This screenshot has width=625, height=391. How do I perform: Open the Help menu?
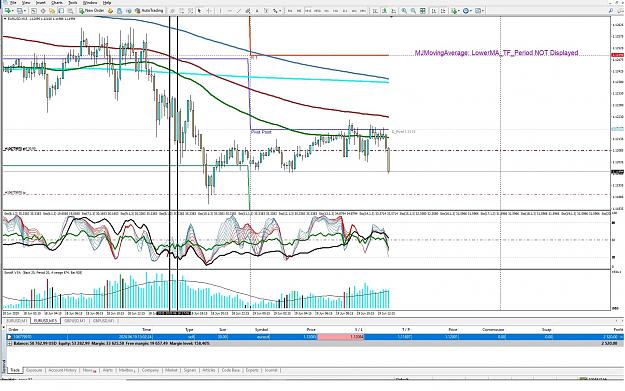(x=107, y=3)
